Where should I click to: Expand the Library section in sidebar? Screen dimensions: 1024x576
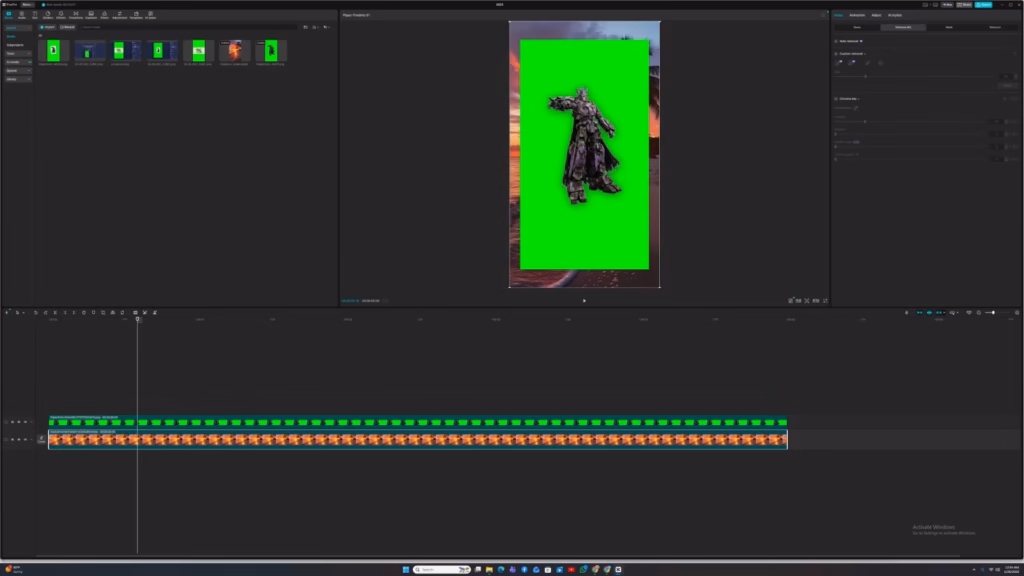pyautogui.click(x=18, y=79)
